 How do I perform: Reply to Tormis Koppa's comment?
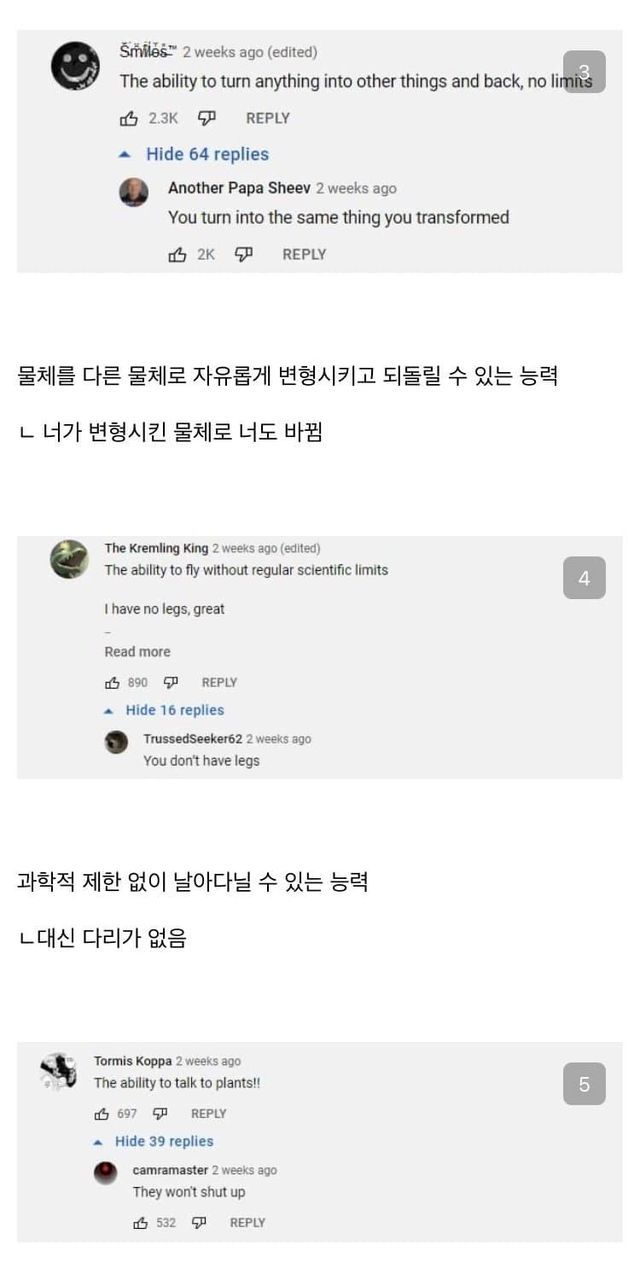pyautogui.click(x=208, y=1114)
